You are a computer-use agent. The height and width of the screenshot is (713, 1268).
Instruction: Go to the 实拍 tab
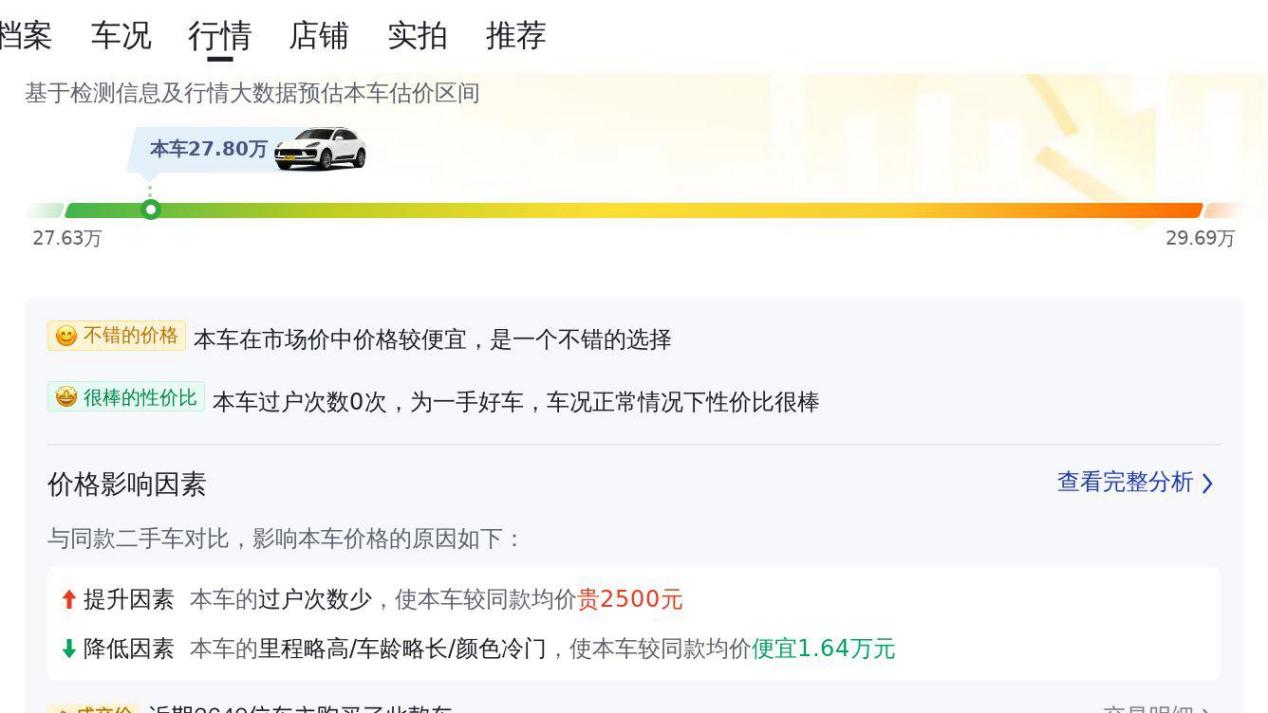417,36
